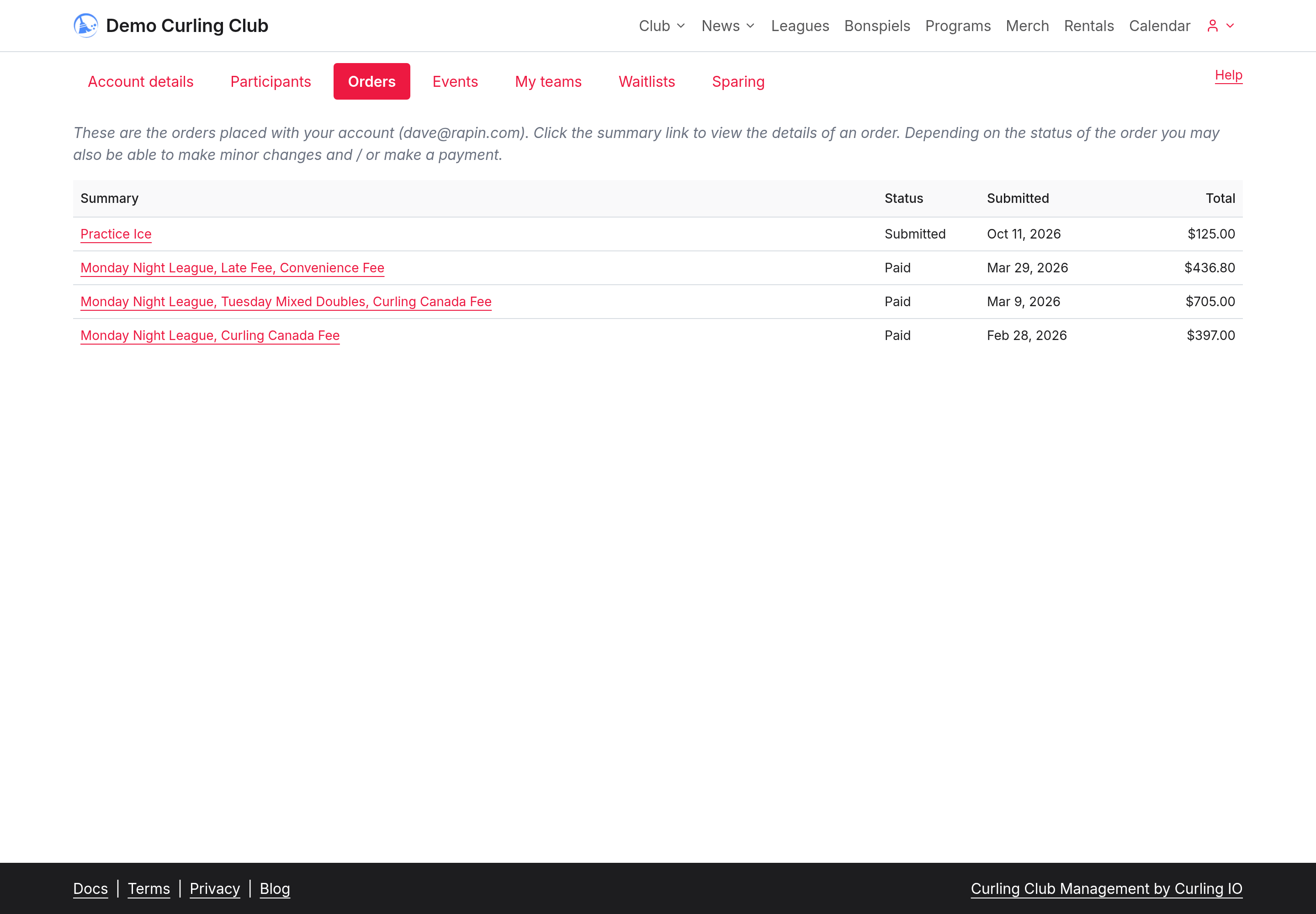Viewport: 1316px width, 914px height.
Task: Click the $125.00 total cell
Action: 1210,234
